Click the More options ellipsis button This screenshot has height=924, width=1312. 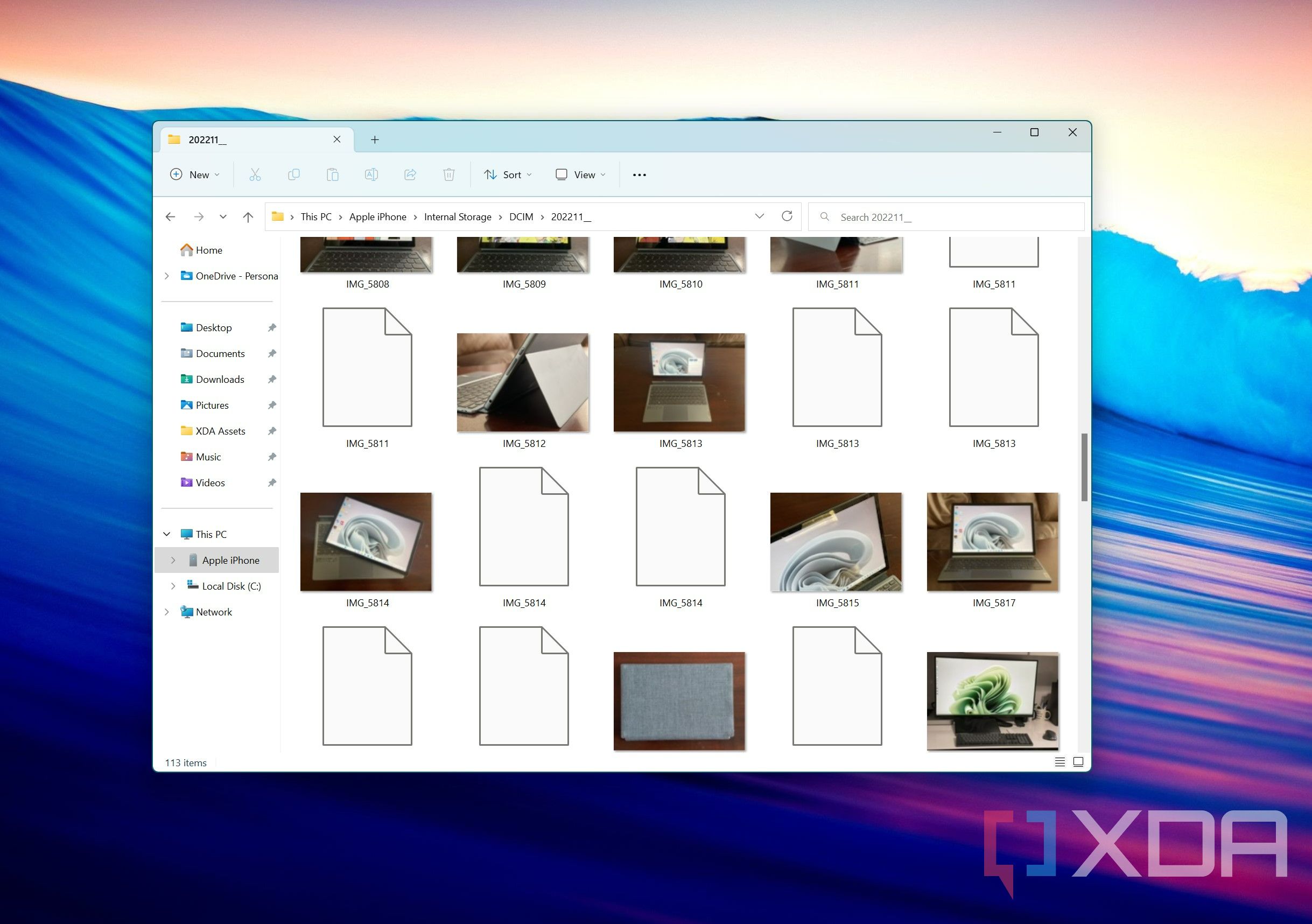[639, 174]
